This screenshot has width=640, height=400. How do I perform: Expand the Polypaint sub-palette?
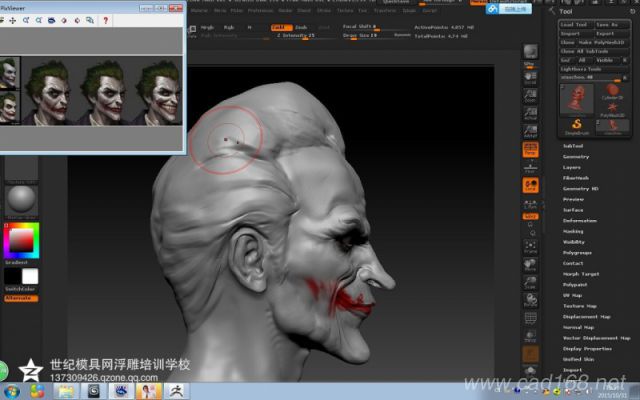click(575, 284)
